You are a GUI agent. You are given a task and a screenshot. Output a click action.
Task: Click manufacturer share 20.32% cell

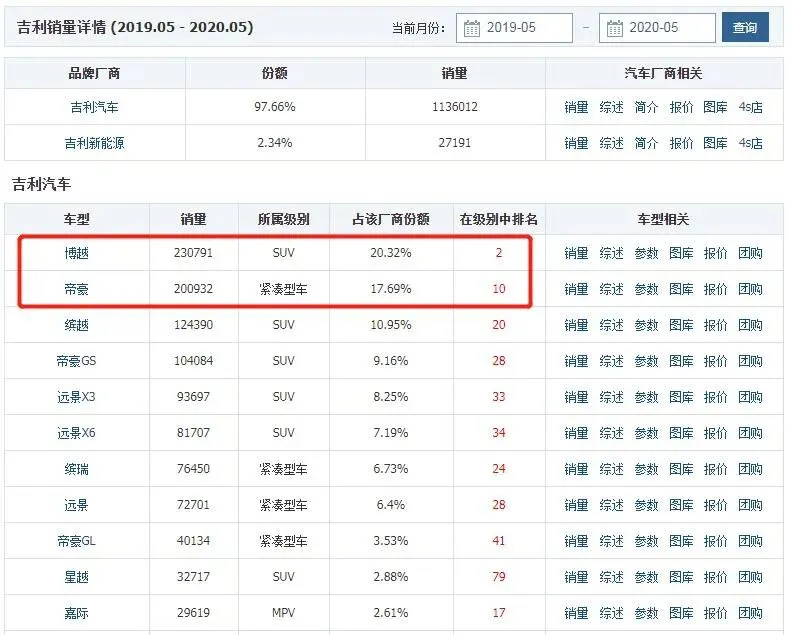[x=391, y=252]
